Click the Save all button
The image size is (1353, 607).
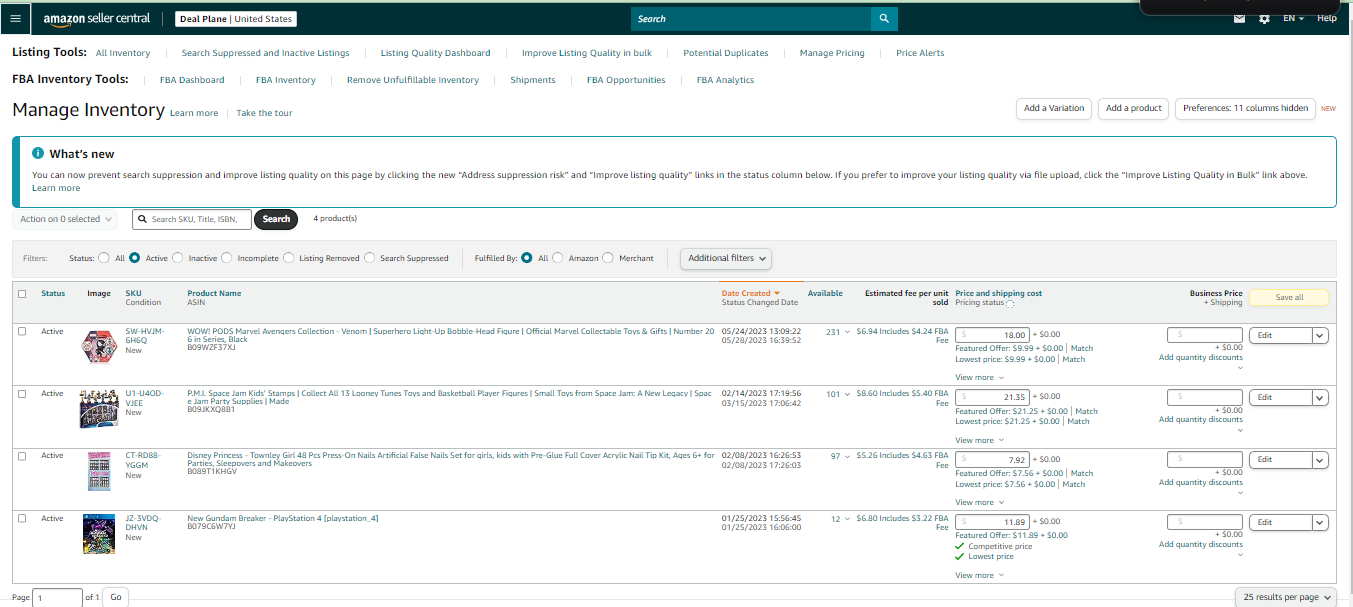[x=1289, y=297]
